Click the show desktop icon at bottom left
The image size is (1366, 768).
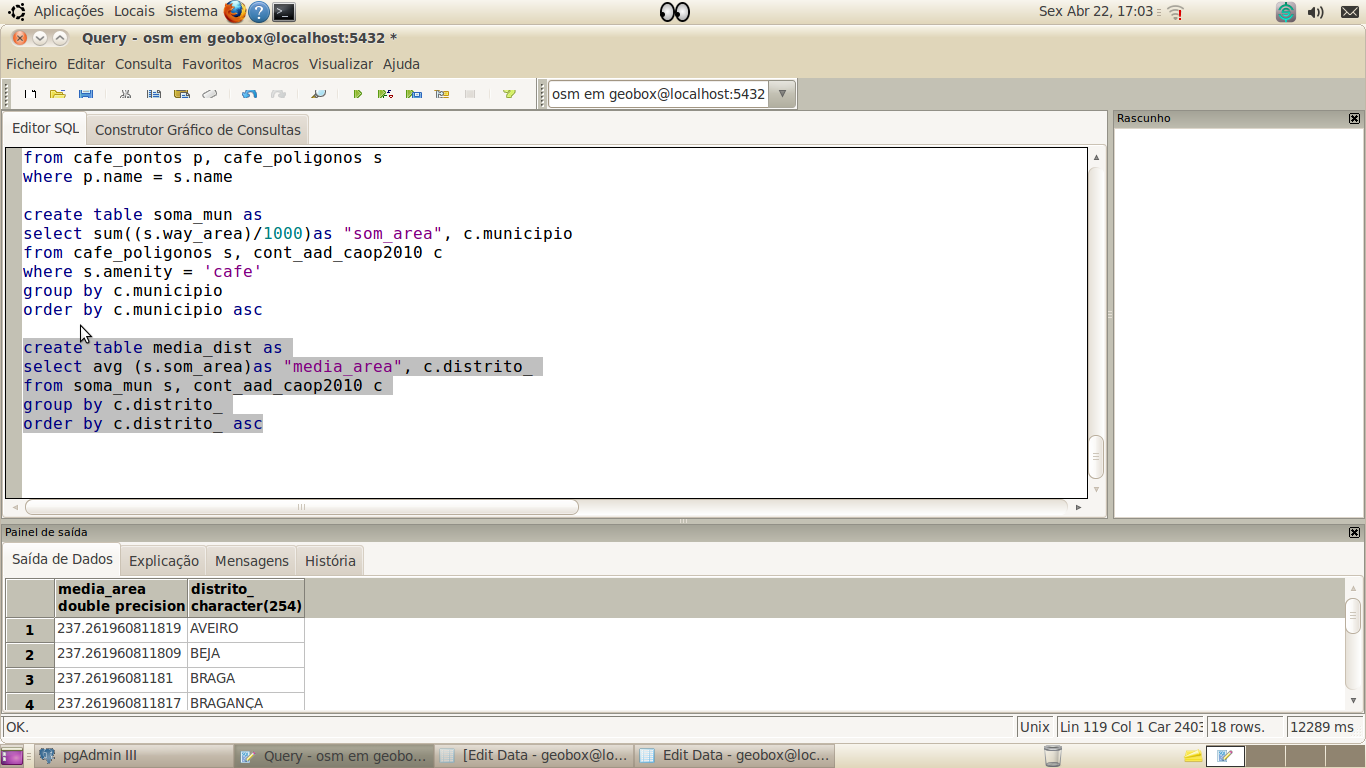12,756
